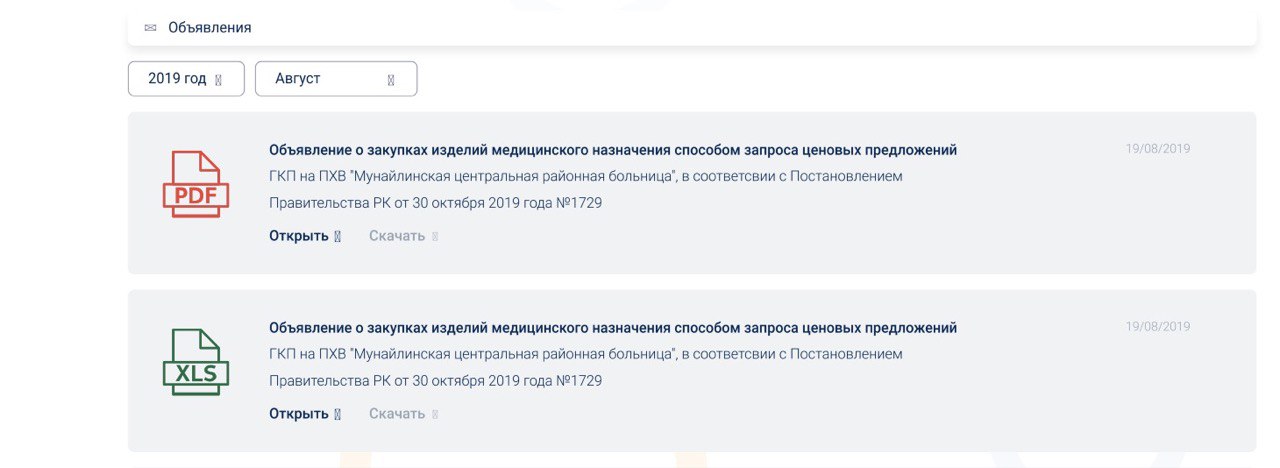Download the XLS announcement via Скачать
The height and width of the screenshot is (468, 1280).
[397, 414]
